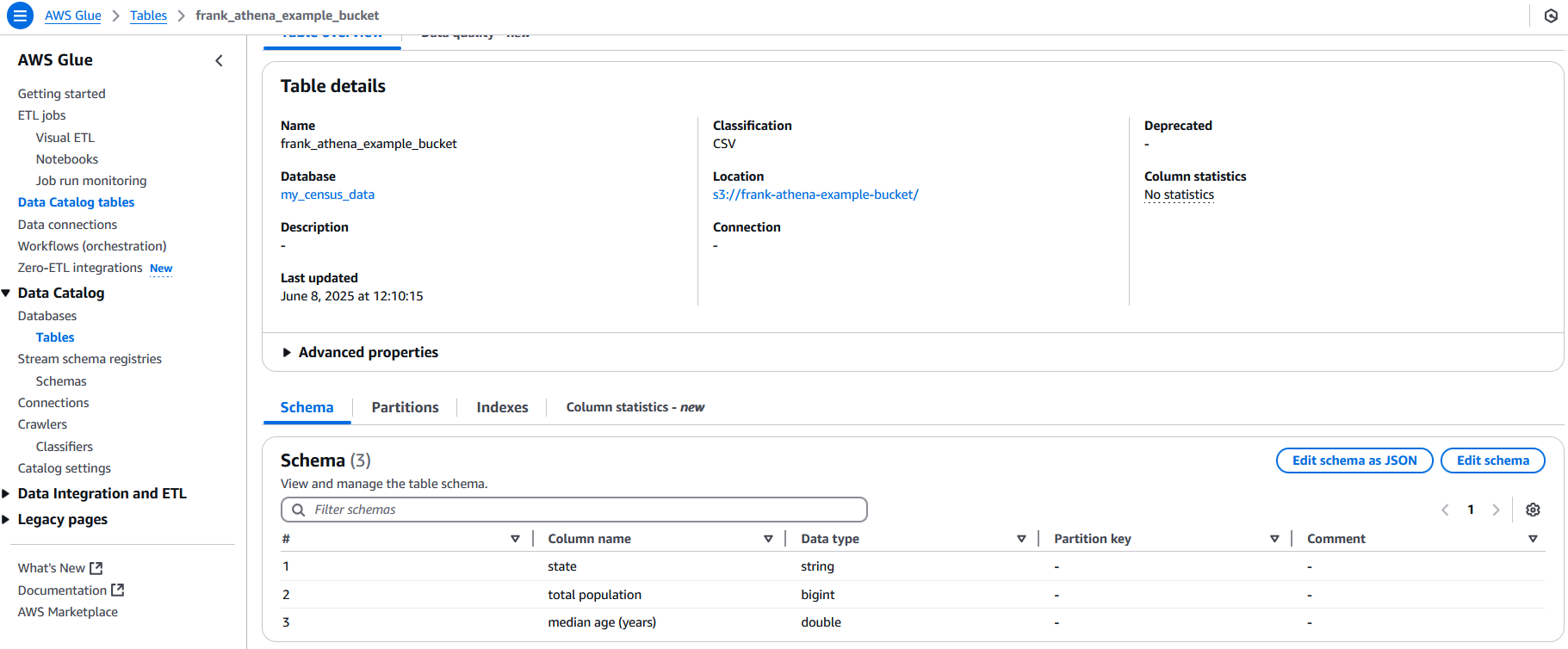
Task: Open ETL jobs in sidebar
Action: click(x=41, y=115)
